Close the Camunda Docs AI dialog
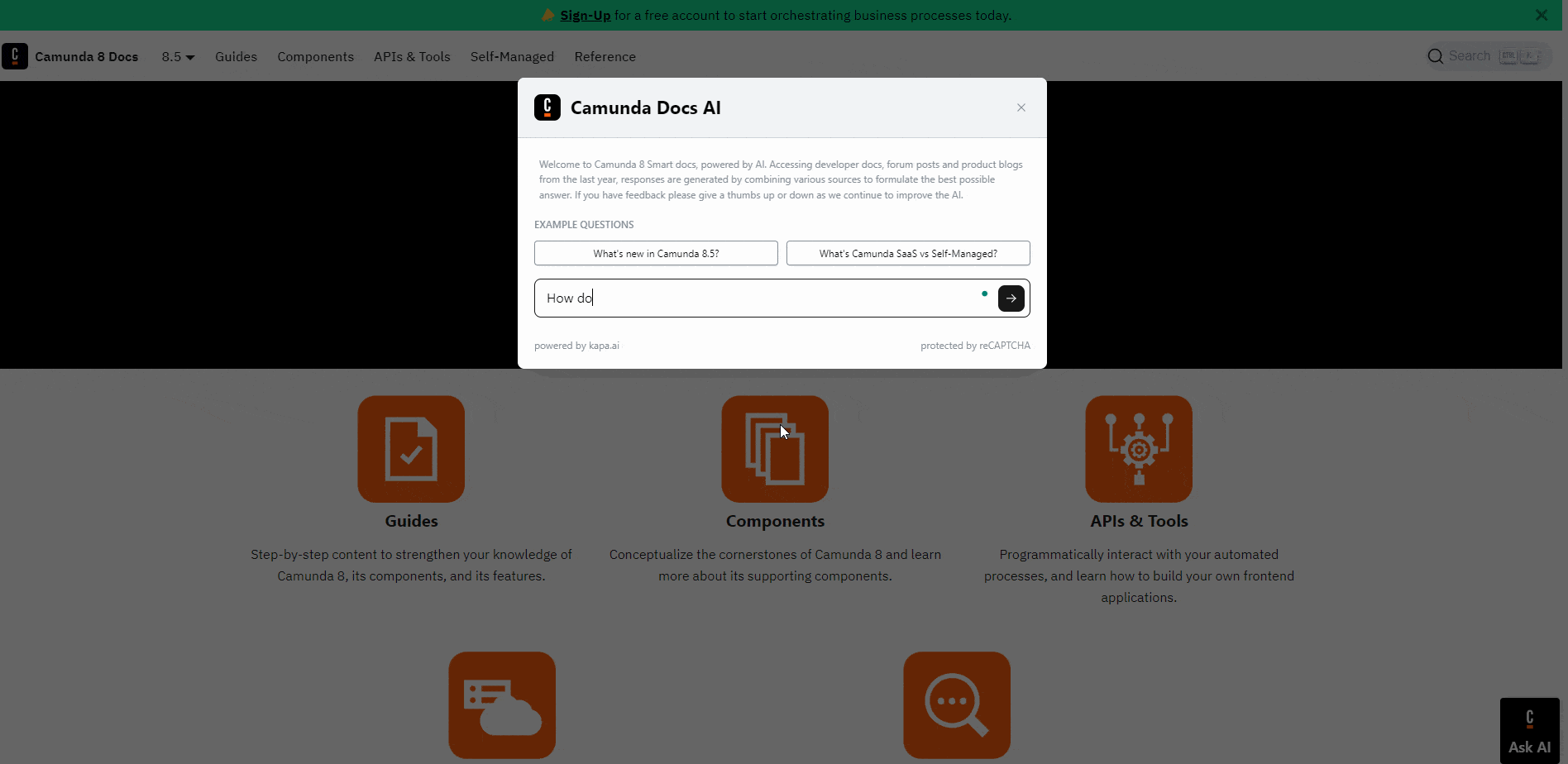Viewport: 1568px width, 764px height. click(x=1021, y=107)
